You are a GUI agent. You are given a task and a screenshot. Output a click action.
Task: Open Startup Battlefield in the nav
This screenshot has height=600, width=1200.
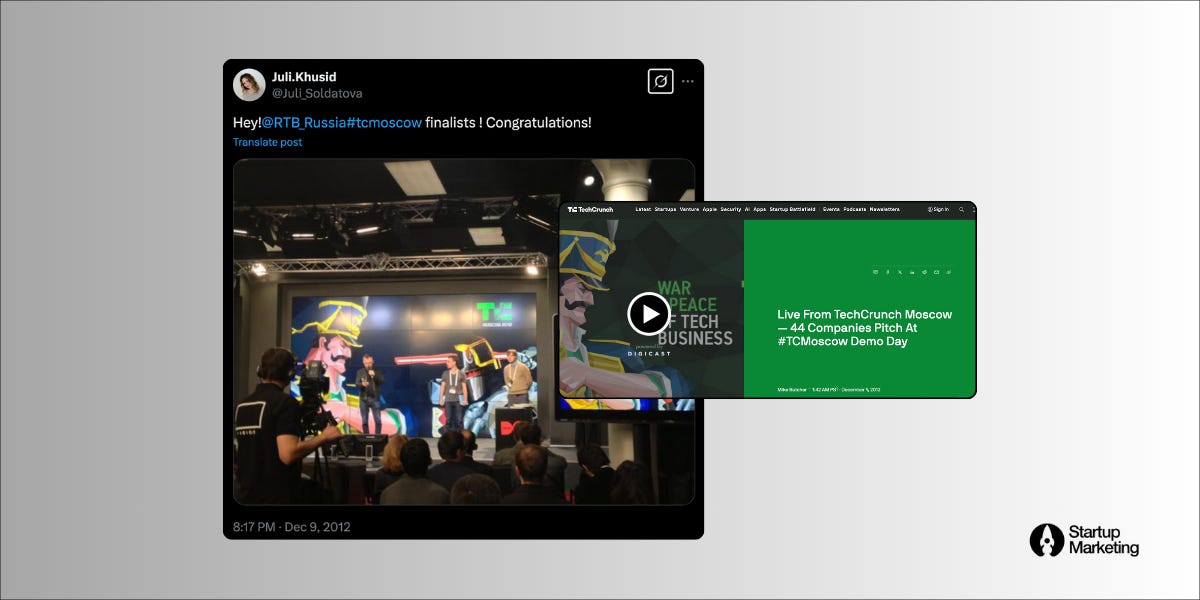click(792, 209)
